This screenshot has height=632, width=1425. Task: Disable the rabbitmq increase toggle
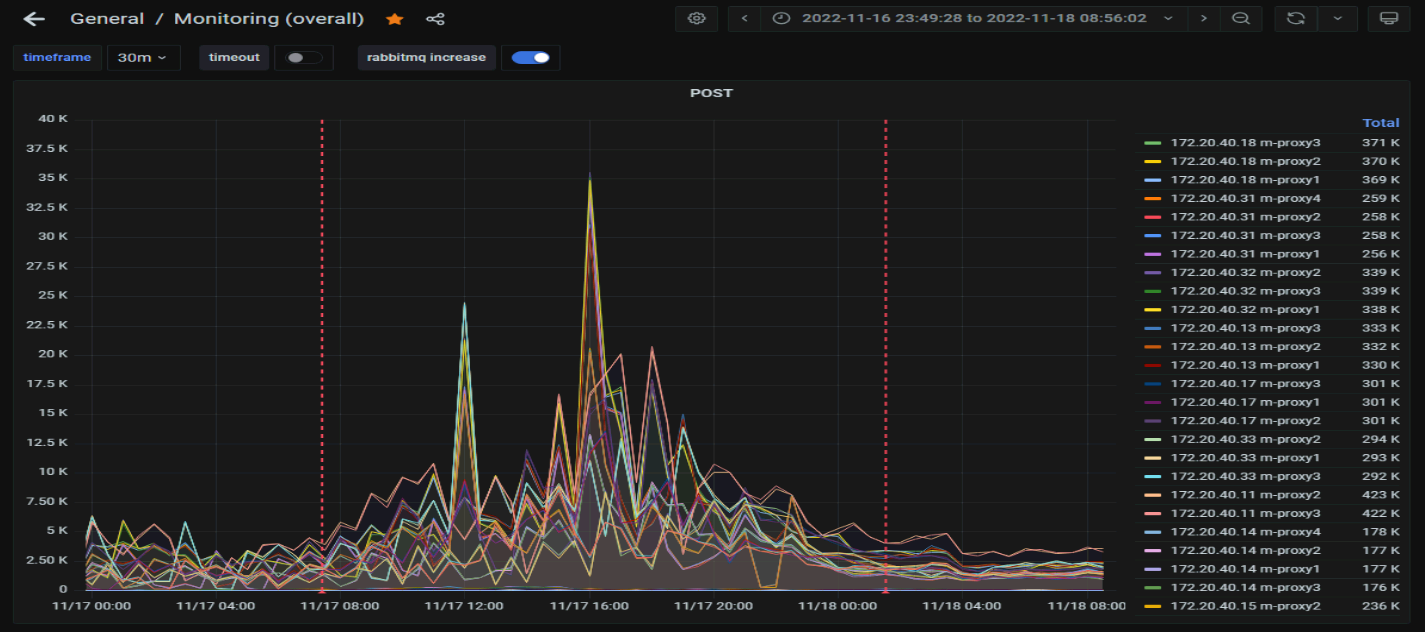tap(530, 58)
